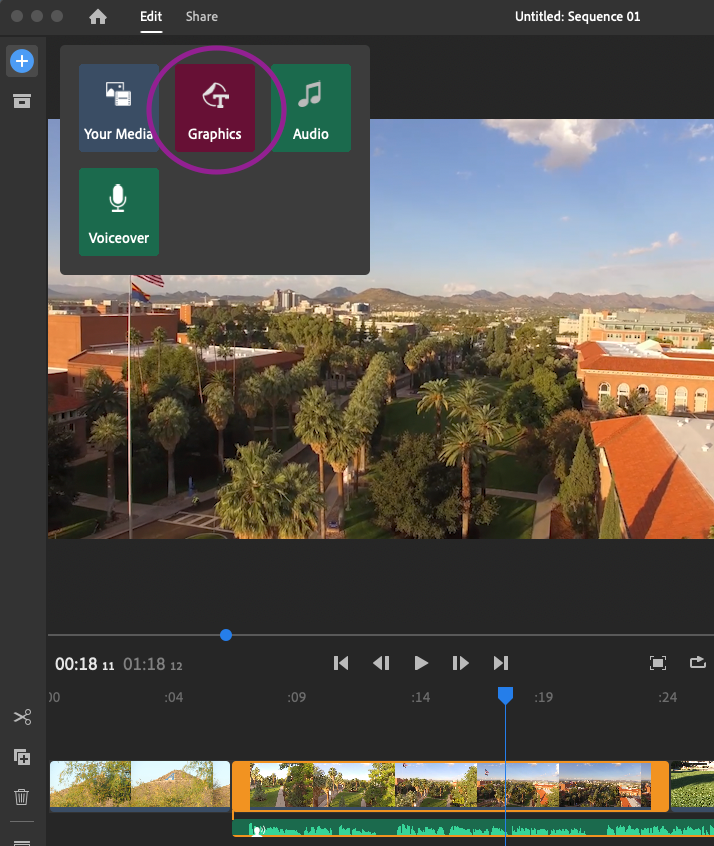Jump to the next edit point

coord(501,663)
